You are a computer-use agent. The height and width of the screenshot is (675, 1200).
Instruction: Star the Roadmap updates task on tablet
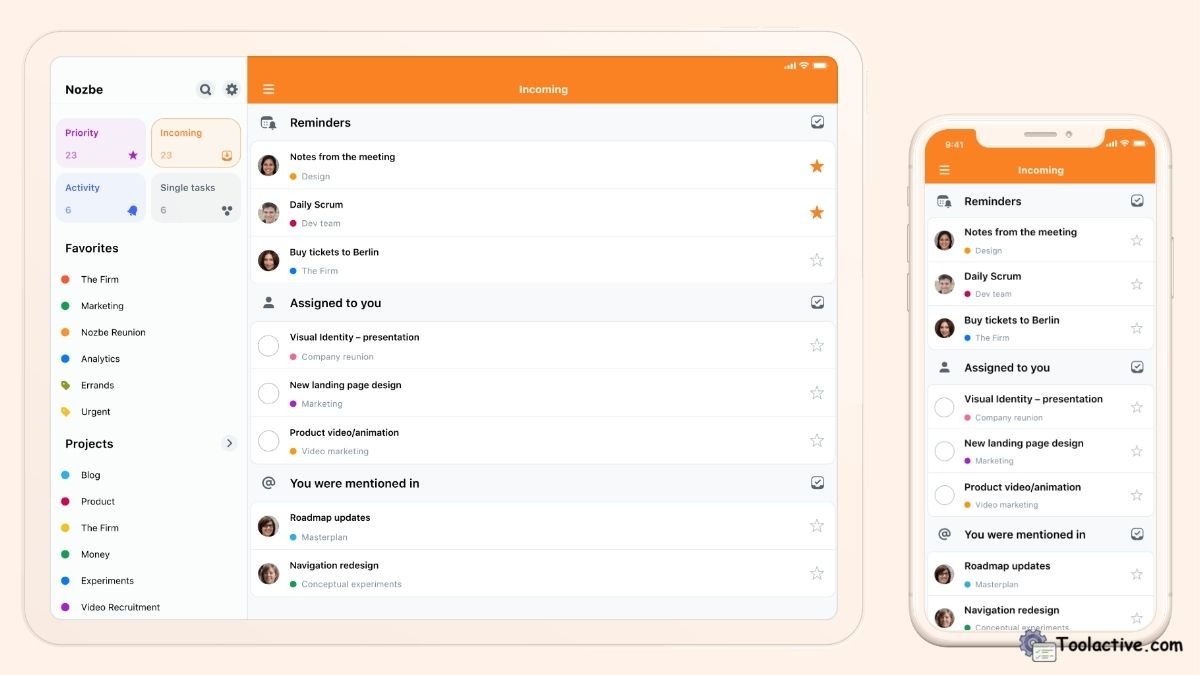point(817,526)
